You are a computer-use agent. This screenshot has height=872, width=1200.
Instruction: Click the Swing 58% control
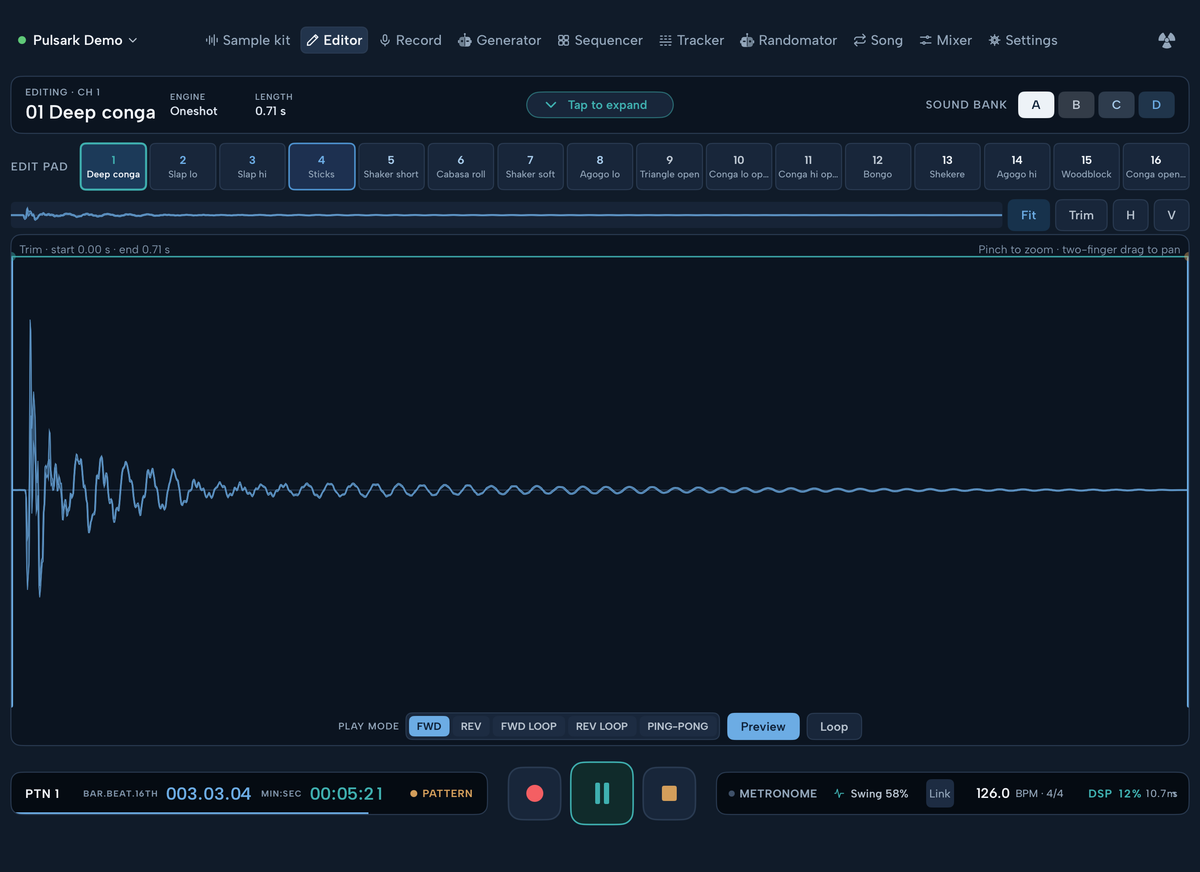[x=871, y=793]
